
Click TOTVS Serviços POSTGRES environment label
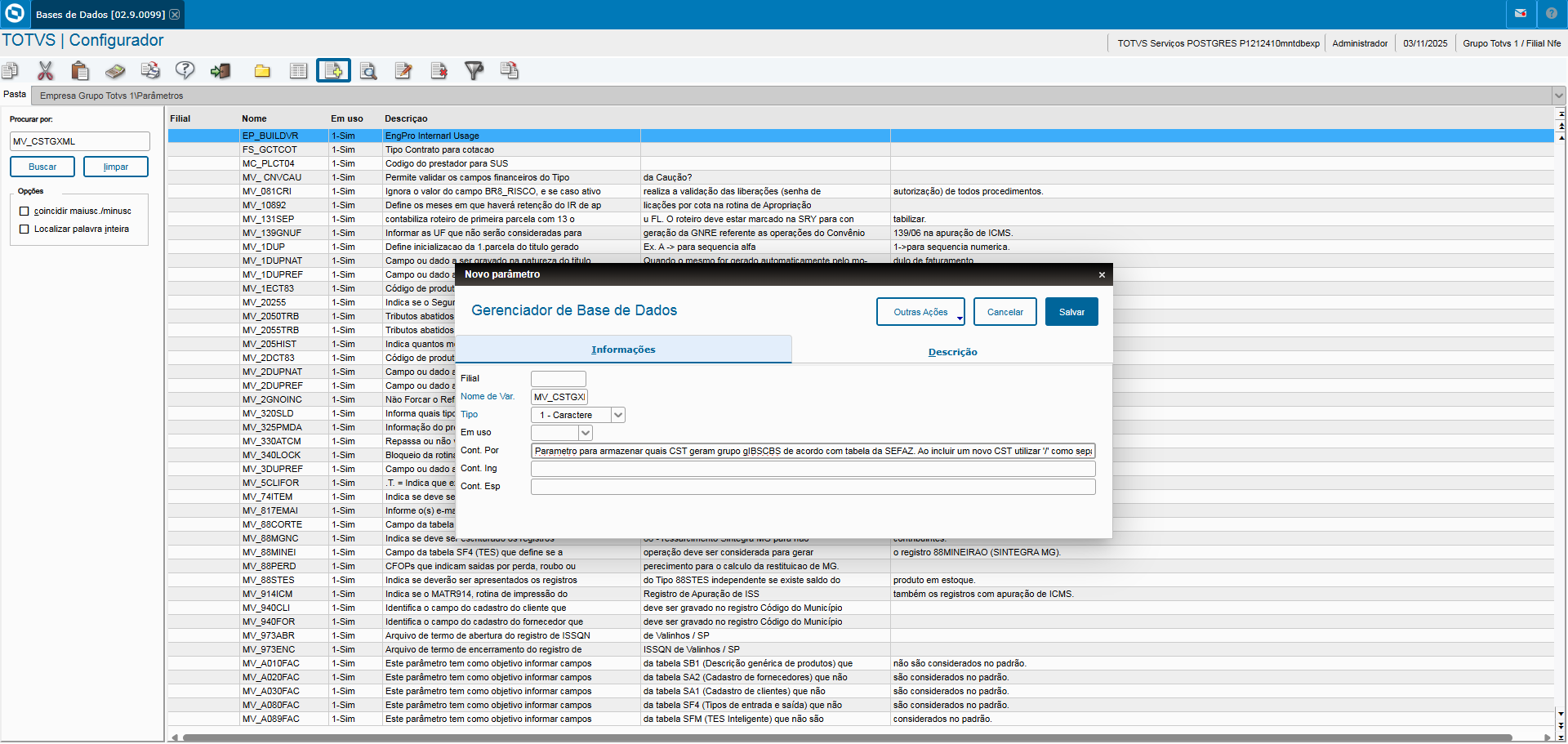[x=1218, y=43]
